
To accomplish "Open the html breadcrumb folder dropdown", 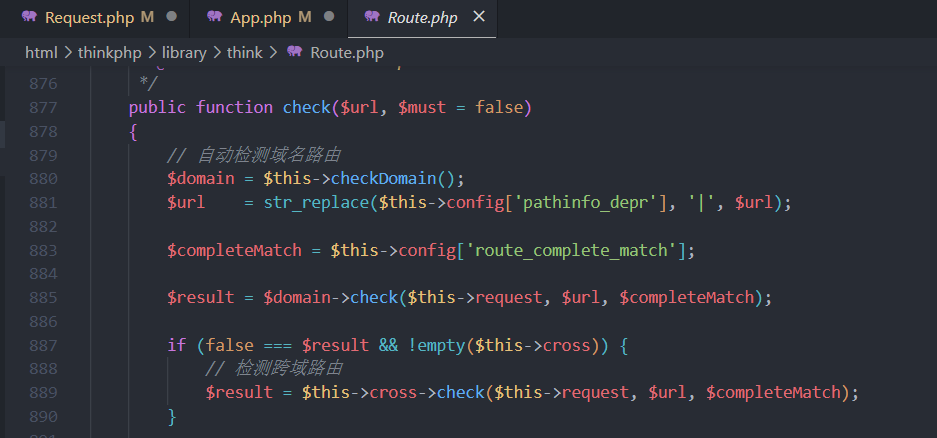I will [41, 52].
